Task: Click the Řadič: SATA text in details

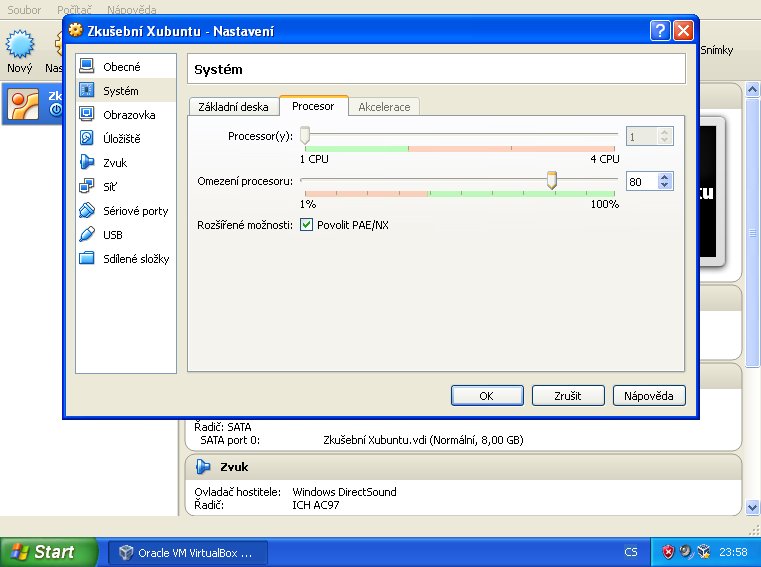Action: point(223,427)
